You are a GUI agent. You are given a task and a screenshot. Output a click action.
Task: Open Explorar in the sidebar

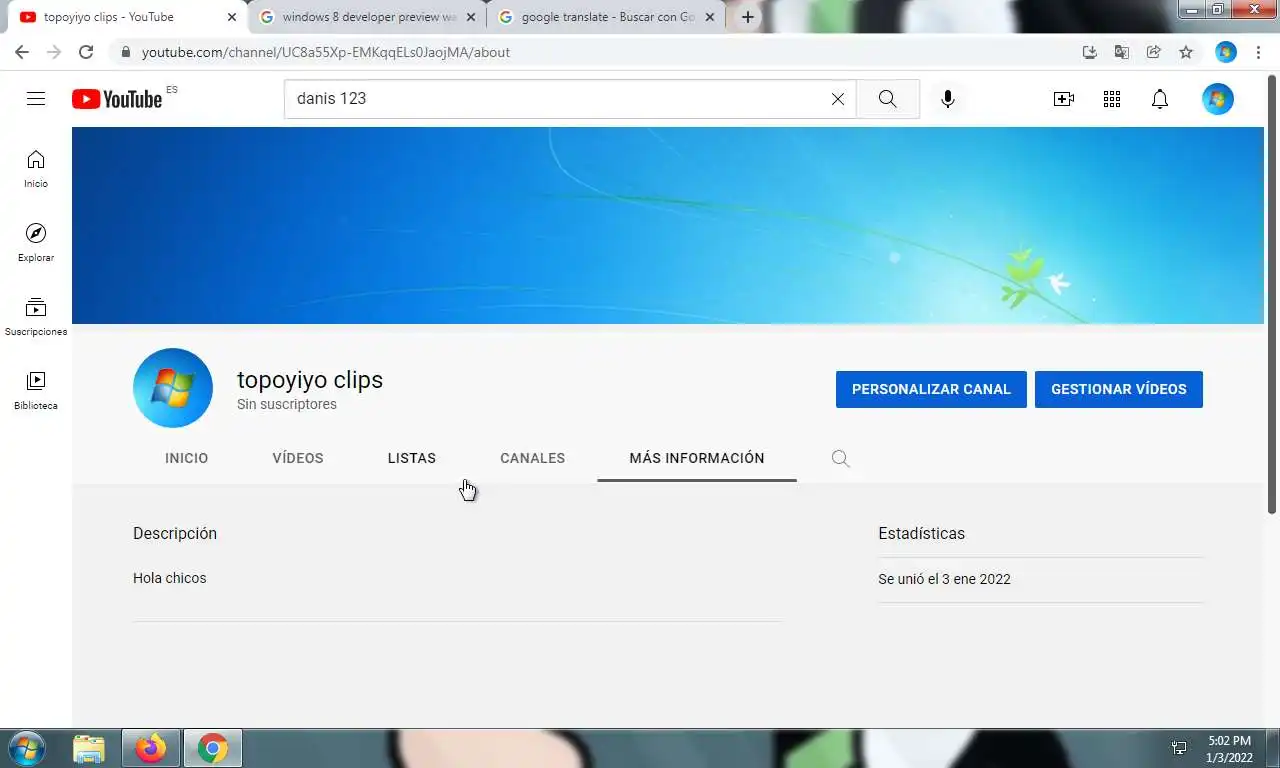coord(36,243)
